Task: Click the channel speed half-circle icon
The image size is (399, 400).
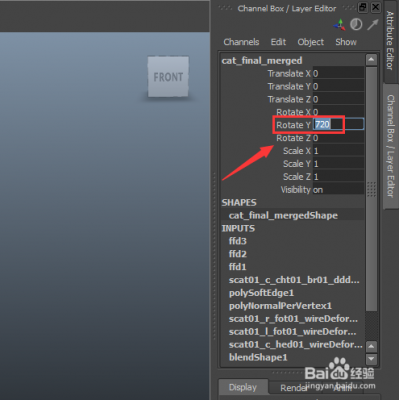Action: [356, 24]
